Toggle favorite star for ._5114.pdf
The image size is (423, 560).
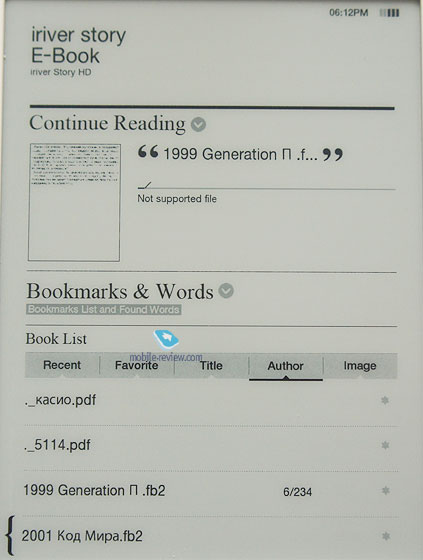(385, 445)
